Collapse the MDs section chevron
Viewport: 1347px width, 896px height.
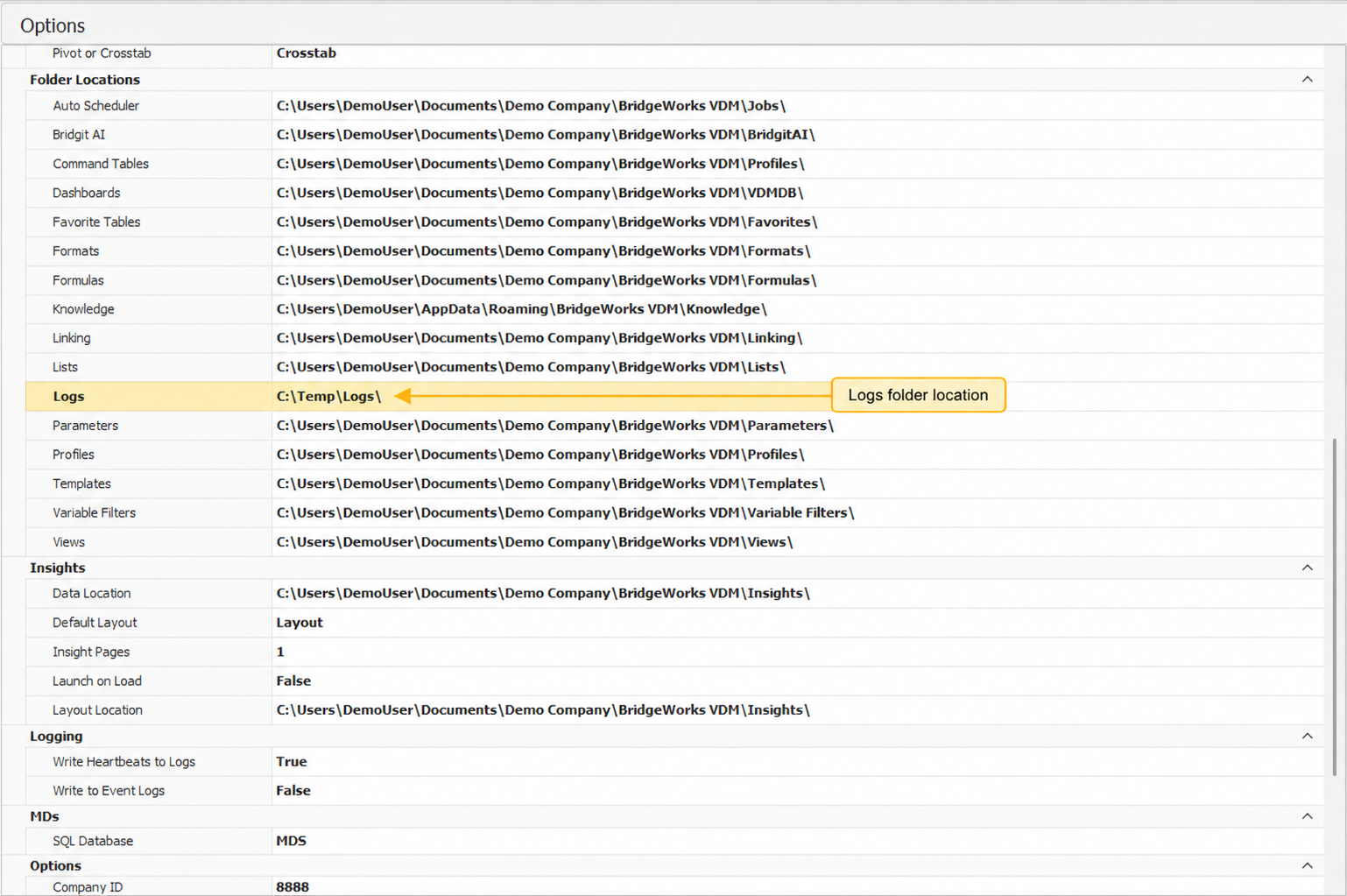pos(1307,816)
